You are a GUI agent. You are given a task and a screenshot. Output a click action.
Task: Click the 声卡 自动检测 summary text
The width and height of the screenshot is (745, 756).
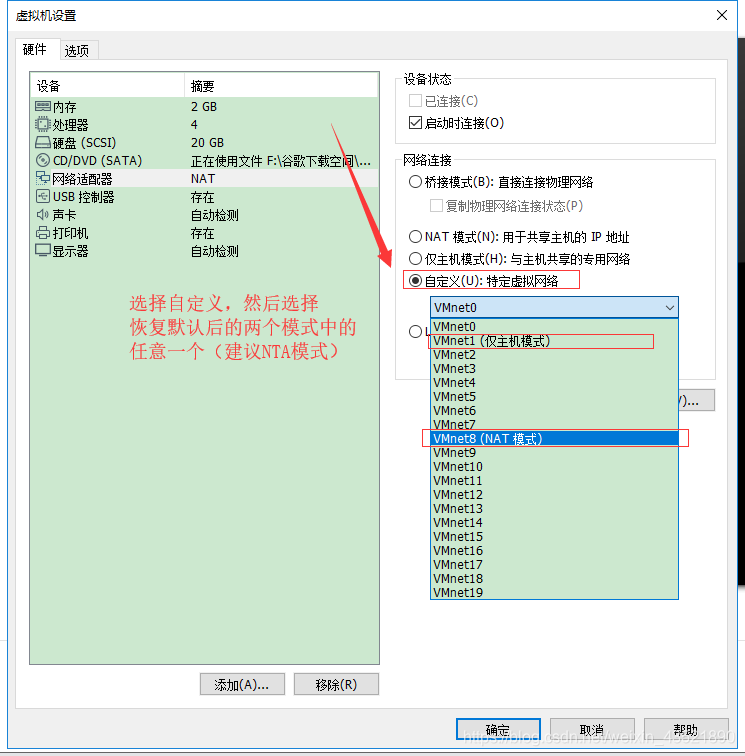(215, 215)
